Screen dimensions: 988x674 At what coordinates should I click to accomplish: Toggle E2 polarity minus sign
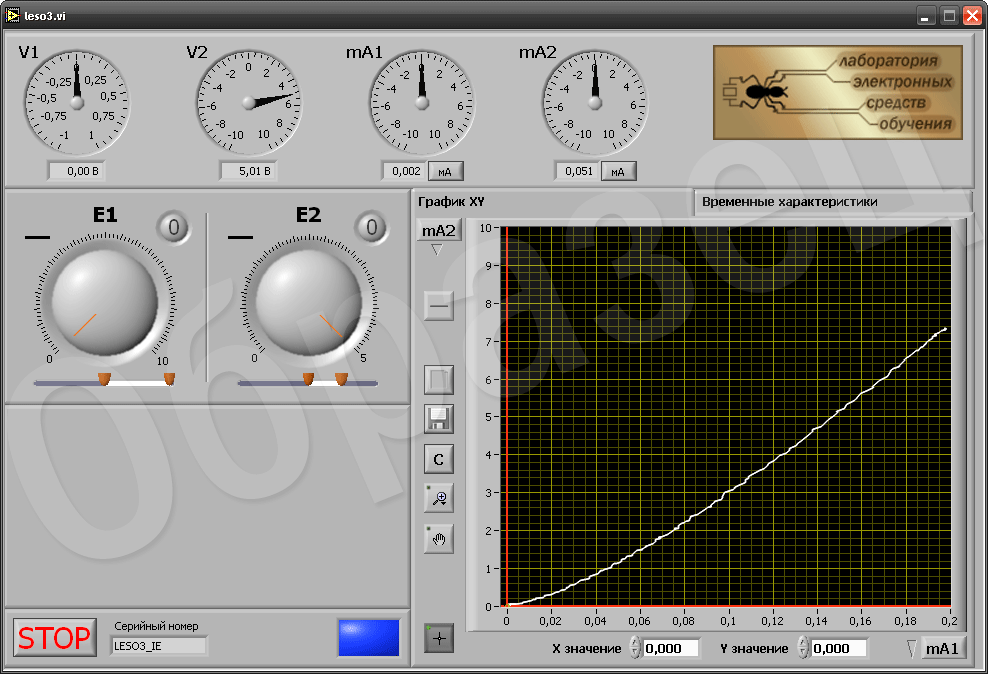click(240, 237)
